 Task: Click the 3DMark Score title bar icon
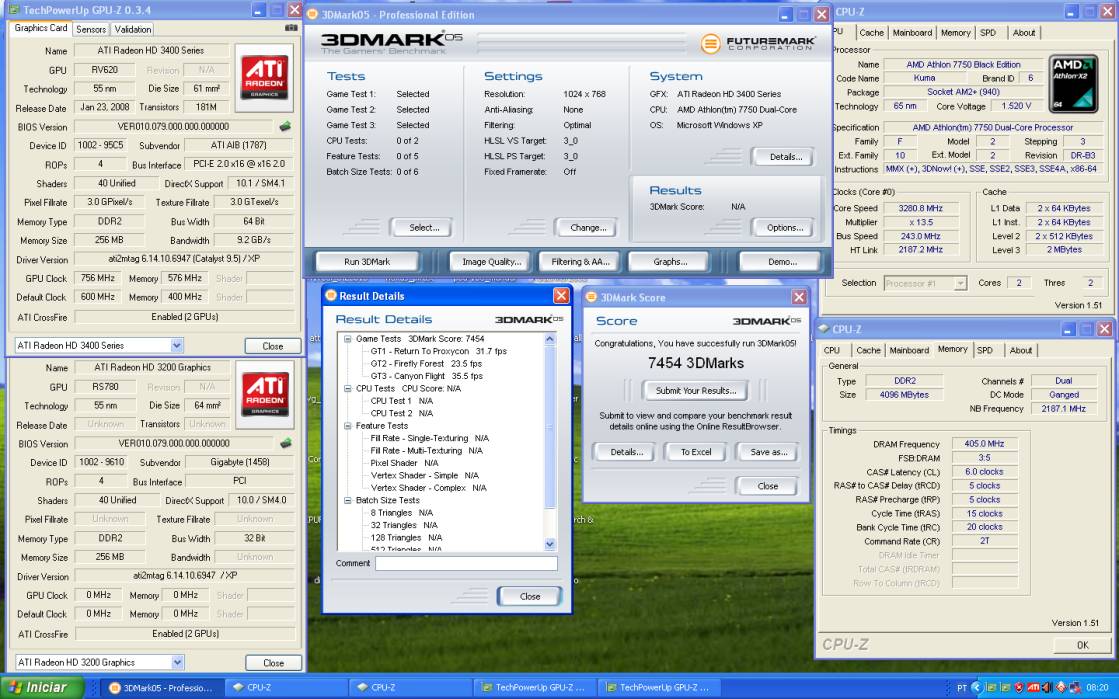591,296
